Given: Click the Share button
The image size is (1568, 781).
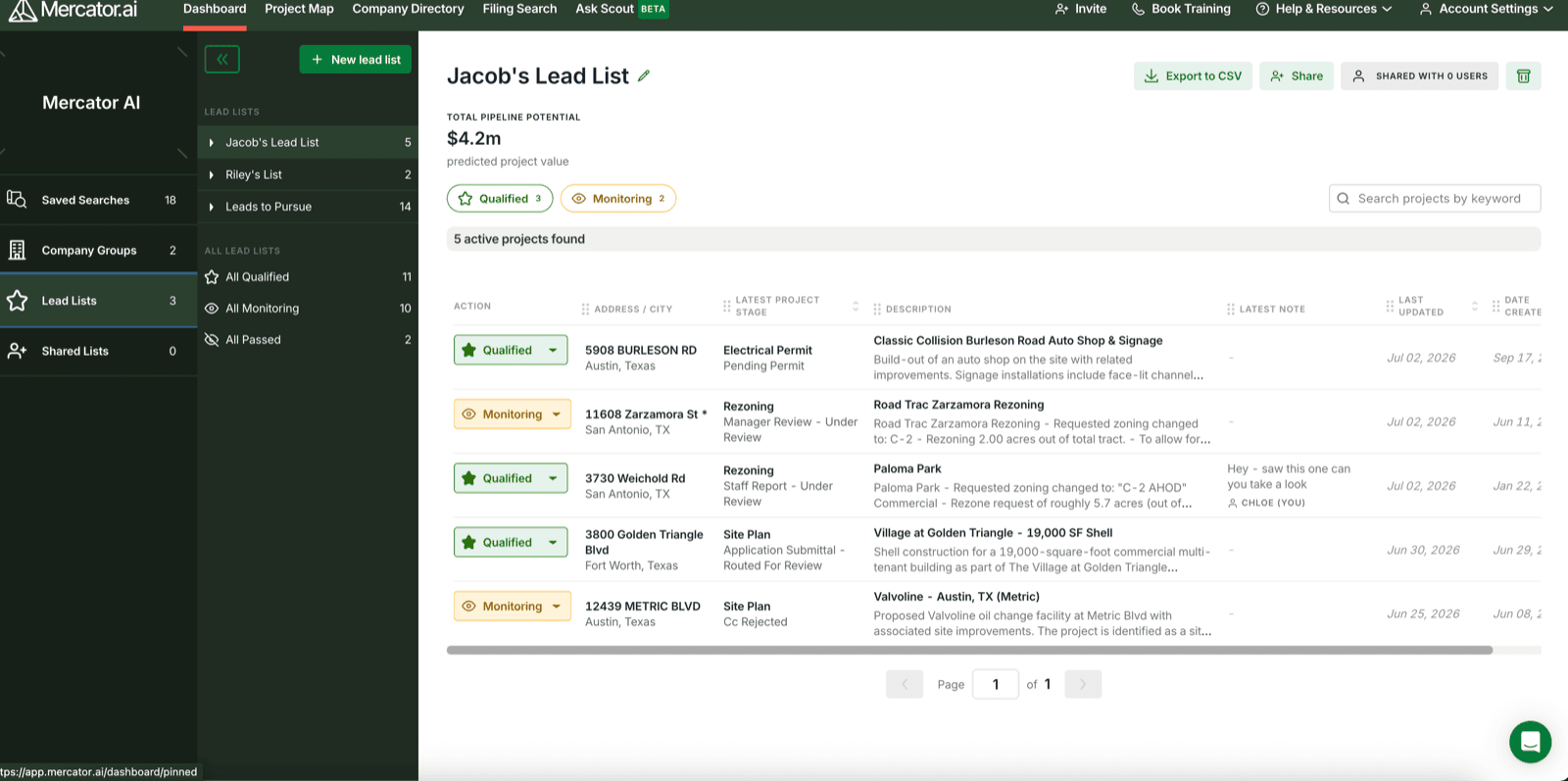Looking at the screenshot, I should pyautogui.click(x=1297, y=75).
